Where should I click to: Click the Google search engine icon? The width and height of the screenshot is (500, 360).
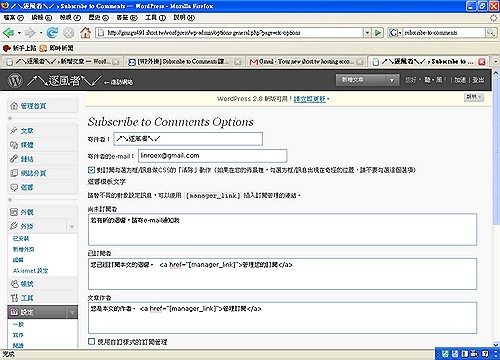(x=393, y=33)
